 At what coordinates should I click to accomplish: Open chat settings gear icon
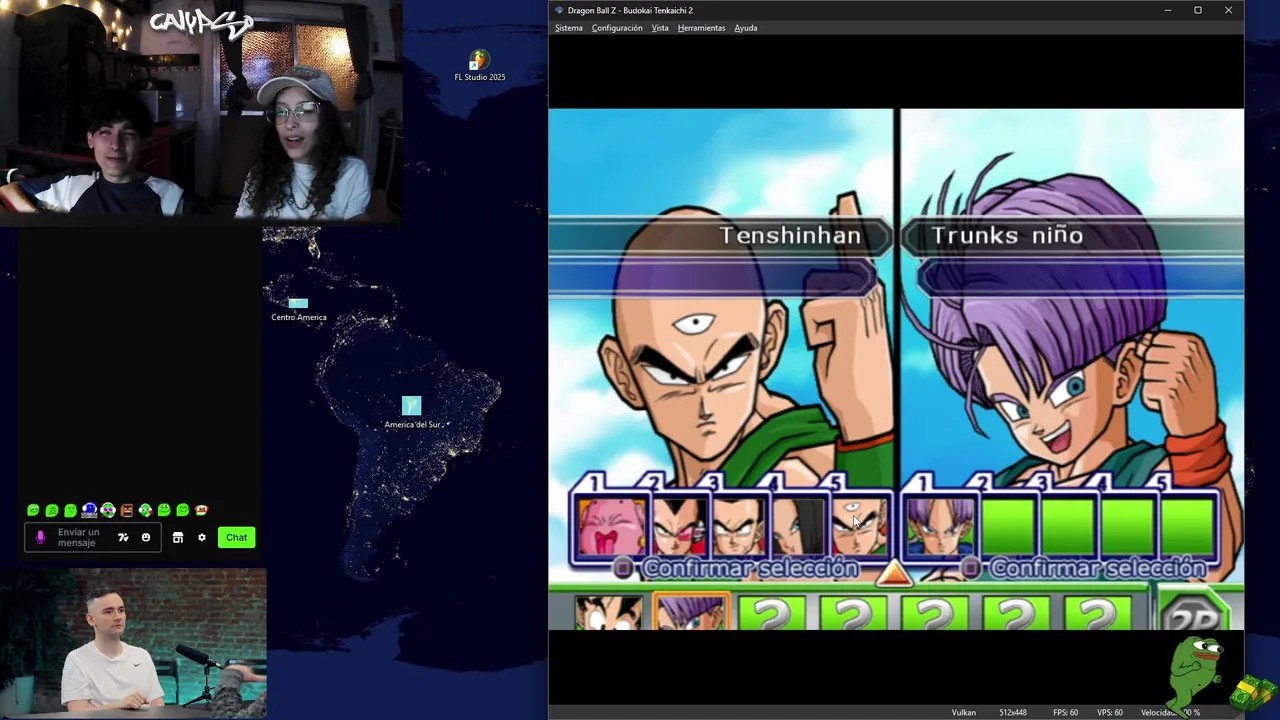201,537
